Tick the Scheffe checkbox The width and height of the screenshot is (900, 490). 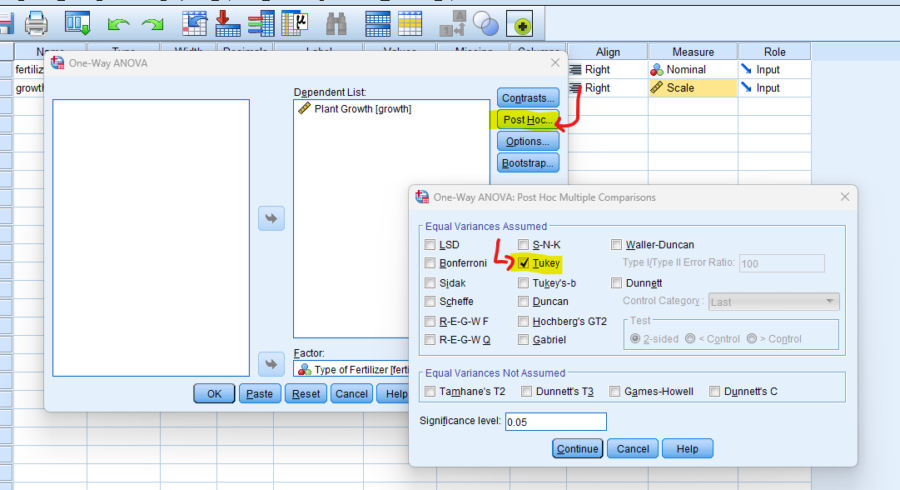click(430, 302)
